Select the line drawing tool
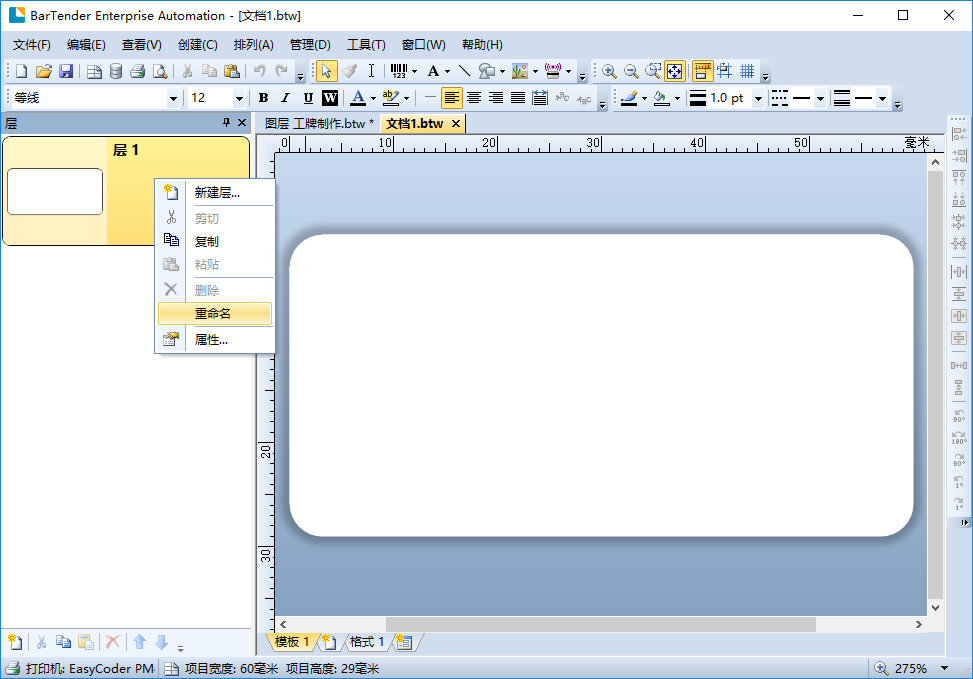973x679 pixels. click(465, 71)
